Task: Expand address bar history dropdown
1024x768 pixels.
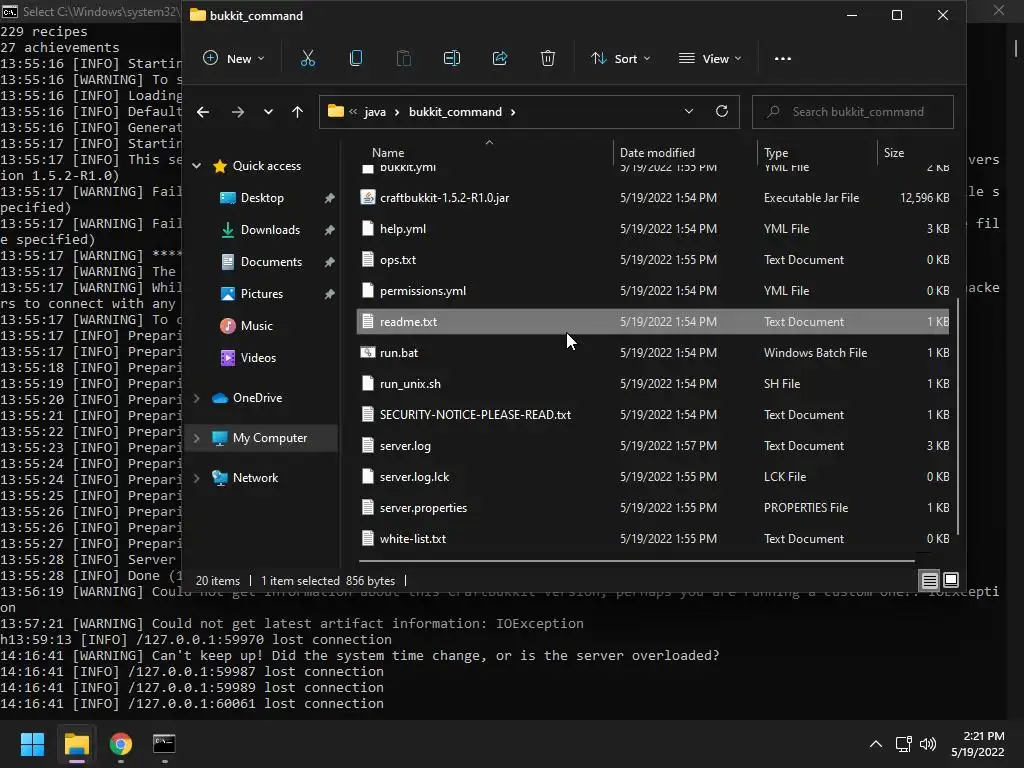Action: point(688,112)
